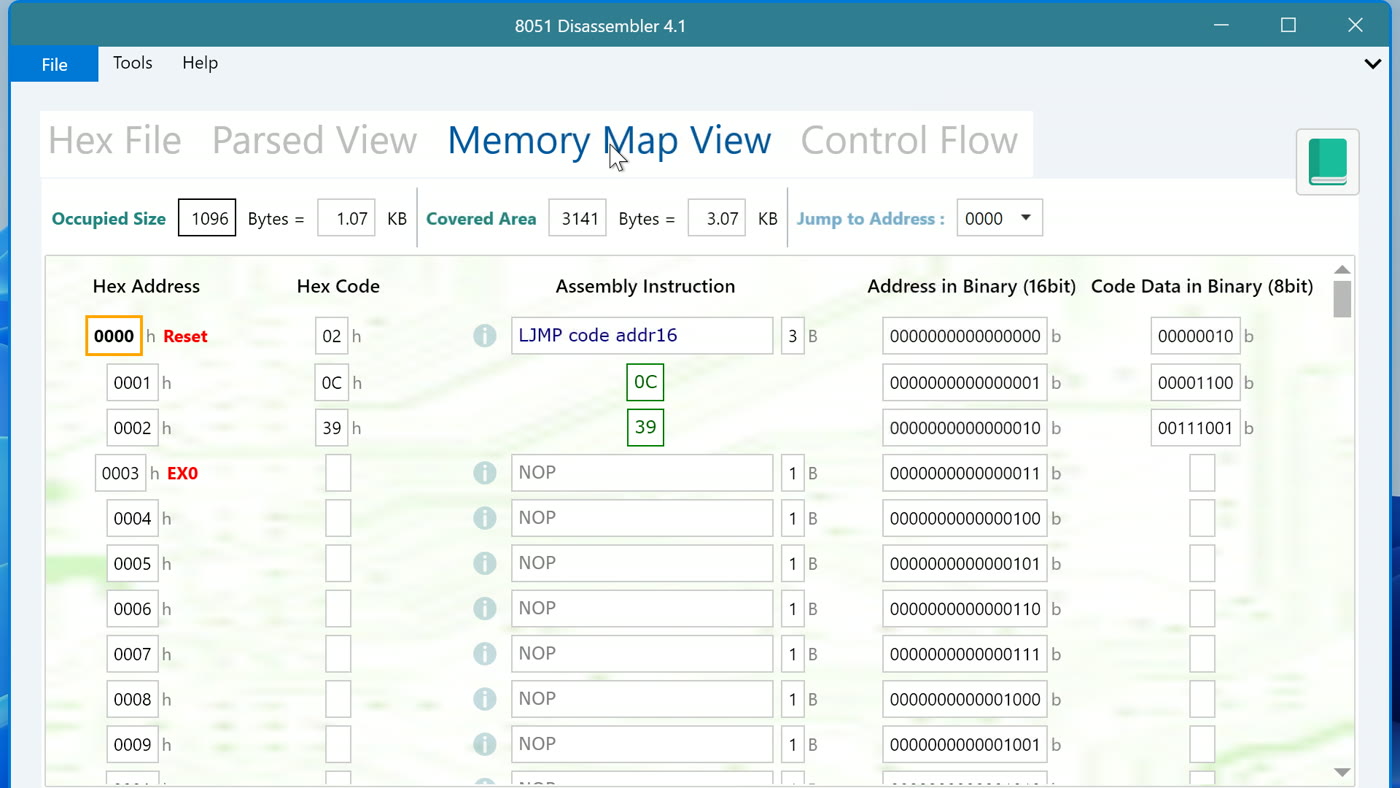The height and width of the screenshot is (788, 1400).
Task: Click binary address 0000000000001001 field
Action: tap(964, 744)
